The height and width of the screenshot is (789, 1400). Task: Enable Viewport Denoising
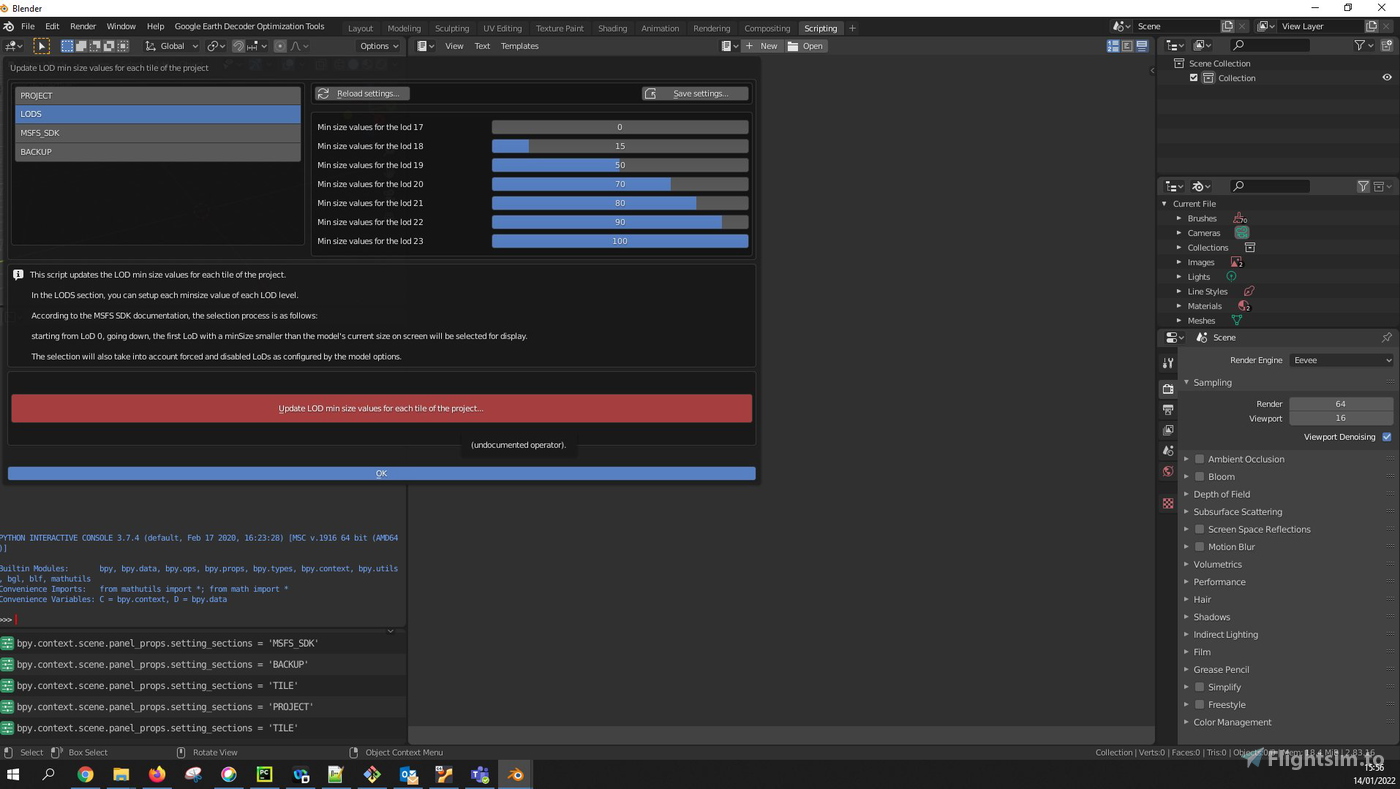pos(1386,437)
